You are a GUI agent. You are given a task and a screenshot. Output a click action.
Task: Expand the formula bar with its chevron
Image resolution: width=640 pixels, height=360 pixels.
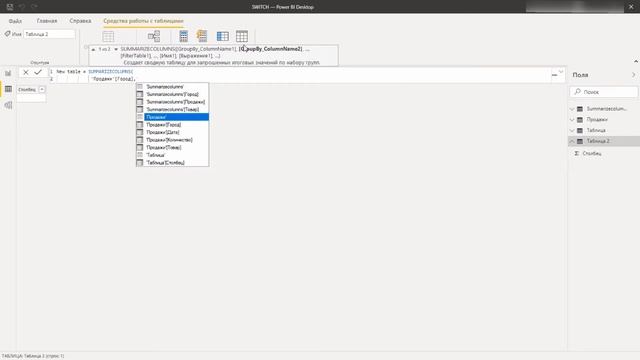[x=561, y=72]
